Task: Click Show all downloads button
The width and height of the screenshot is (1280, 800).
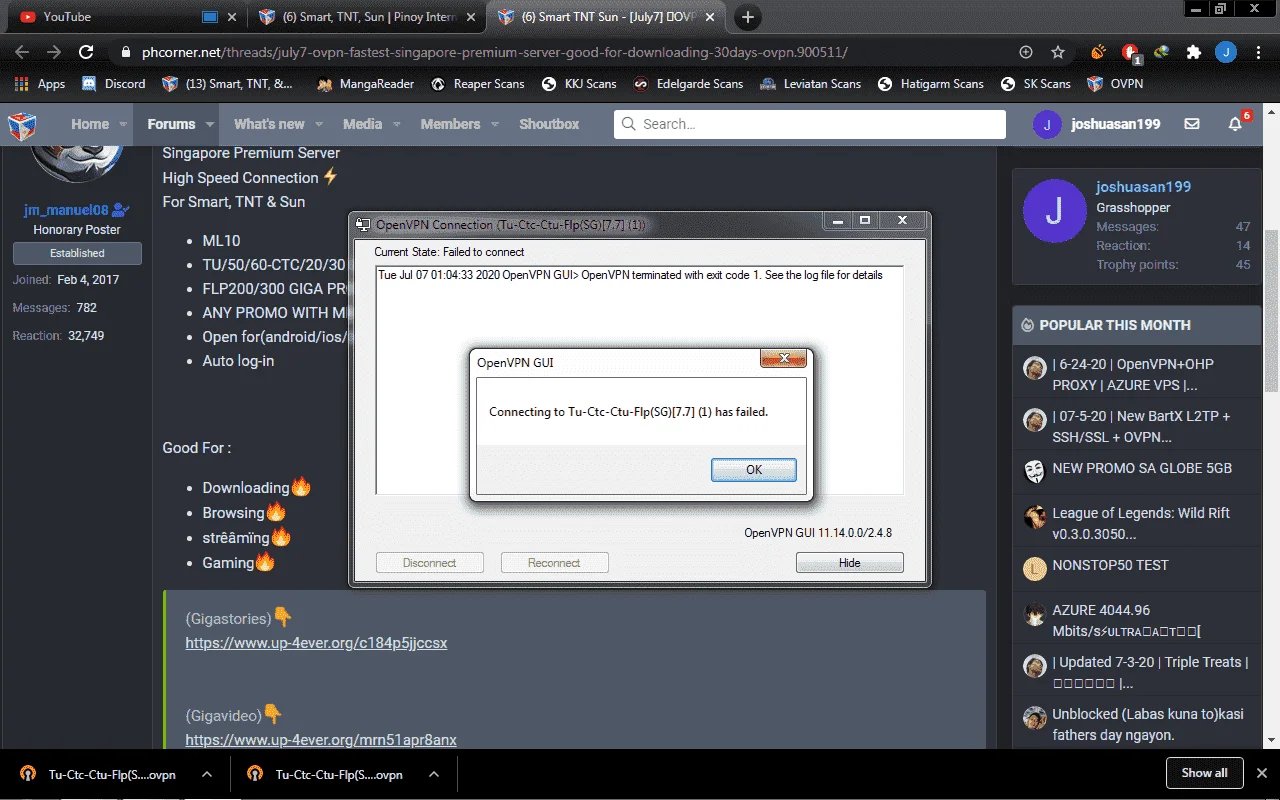Action: 1204,773
